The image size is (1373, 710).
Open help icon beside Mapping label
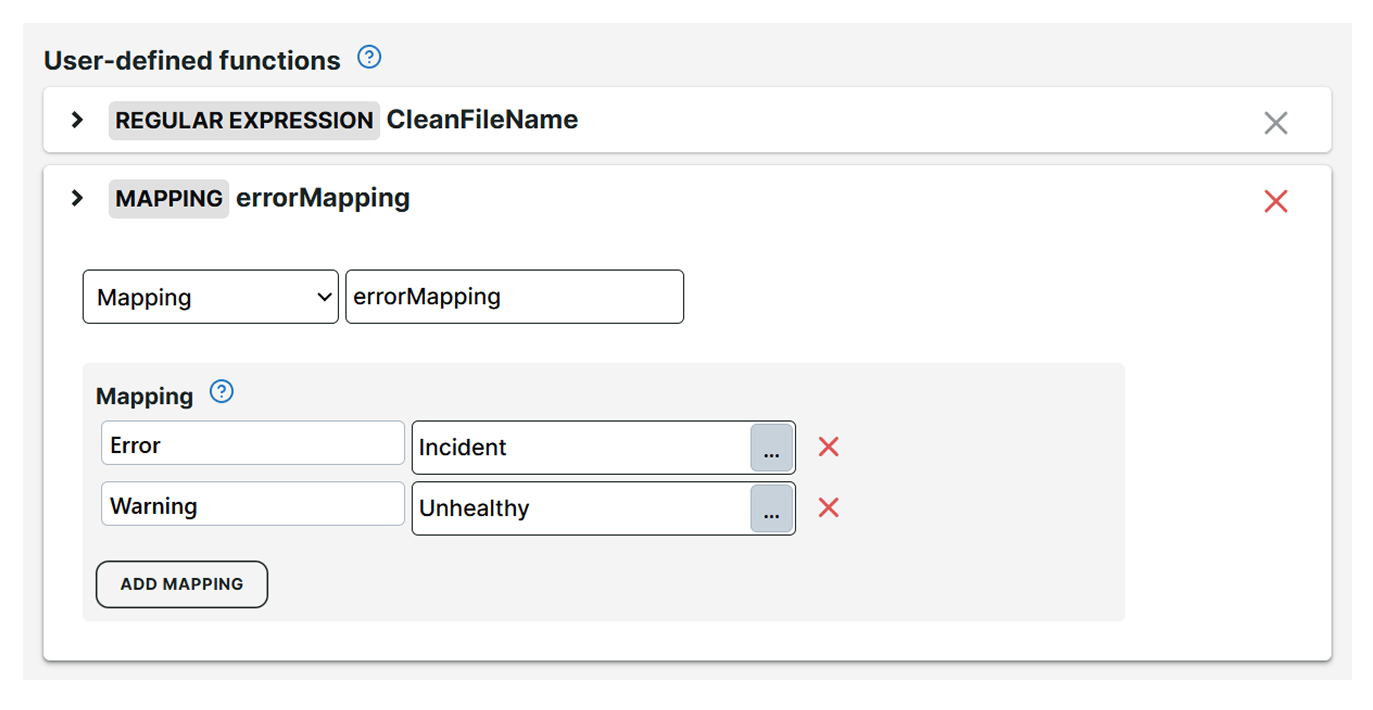pos(221,392)
